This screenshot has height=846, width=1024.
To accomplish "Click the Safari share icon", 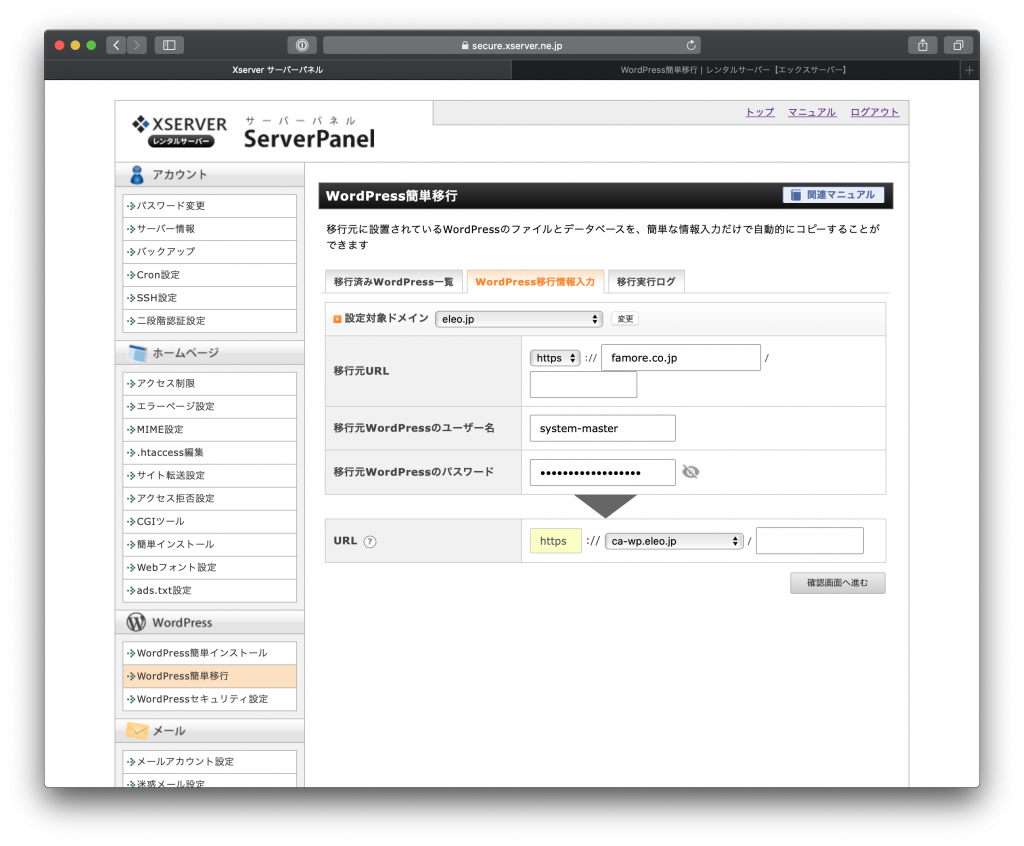I will [922, 45].
